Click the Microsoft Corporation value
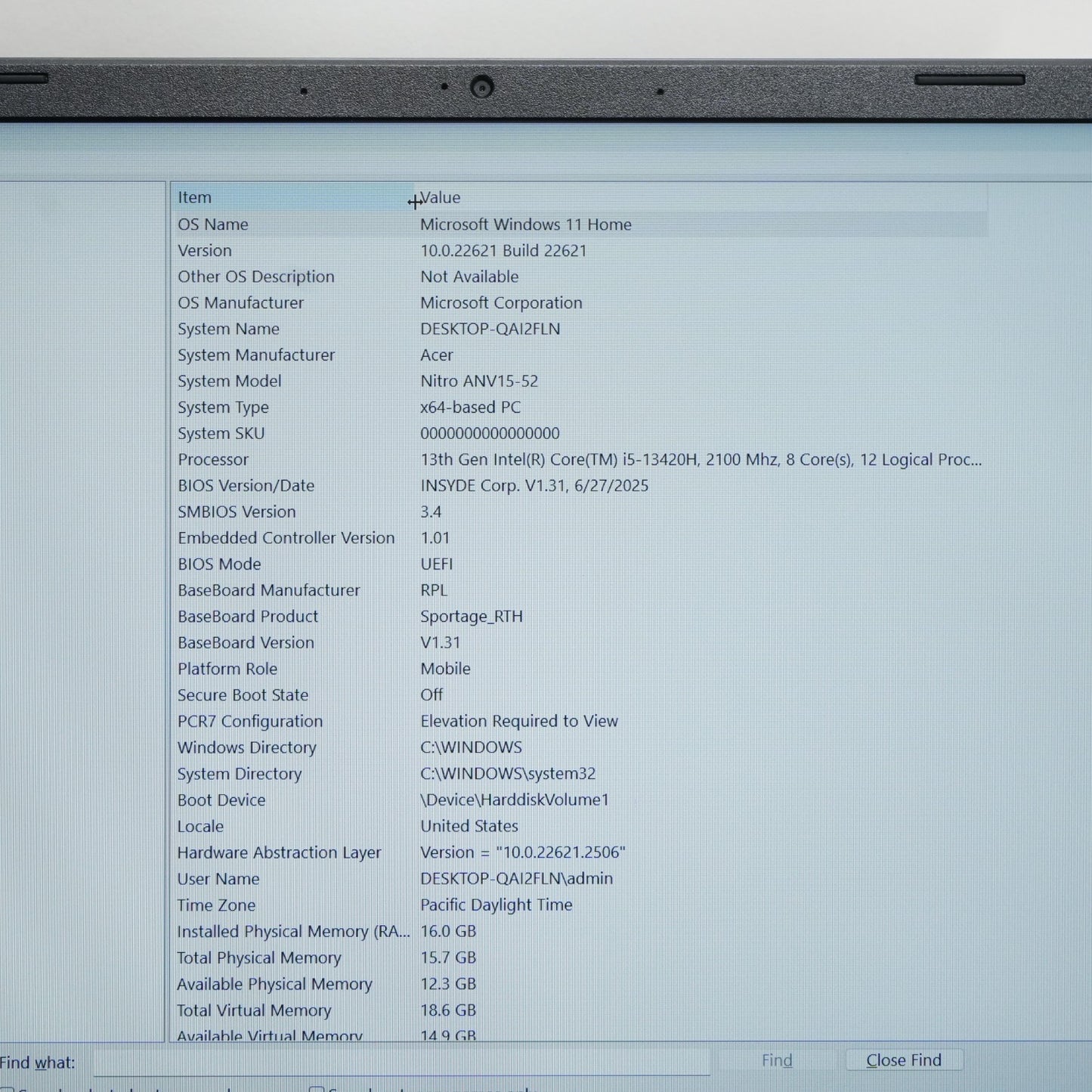Viewport: 1092px width, 1092px height. [501, 303]
